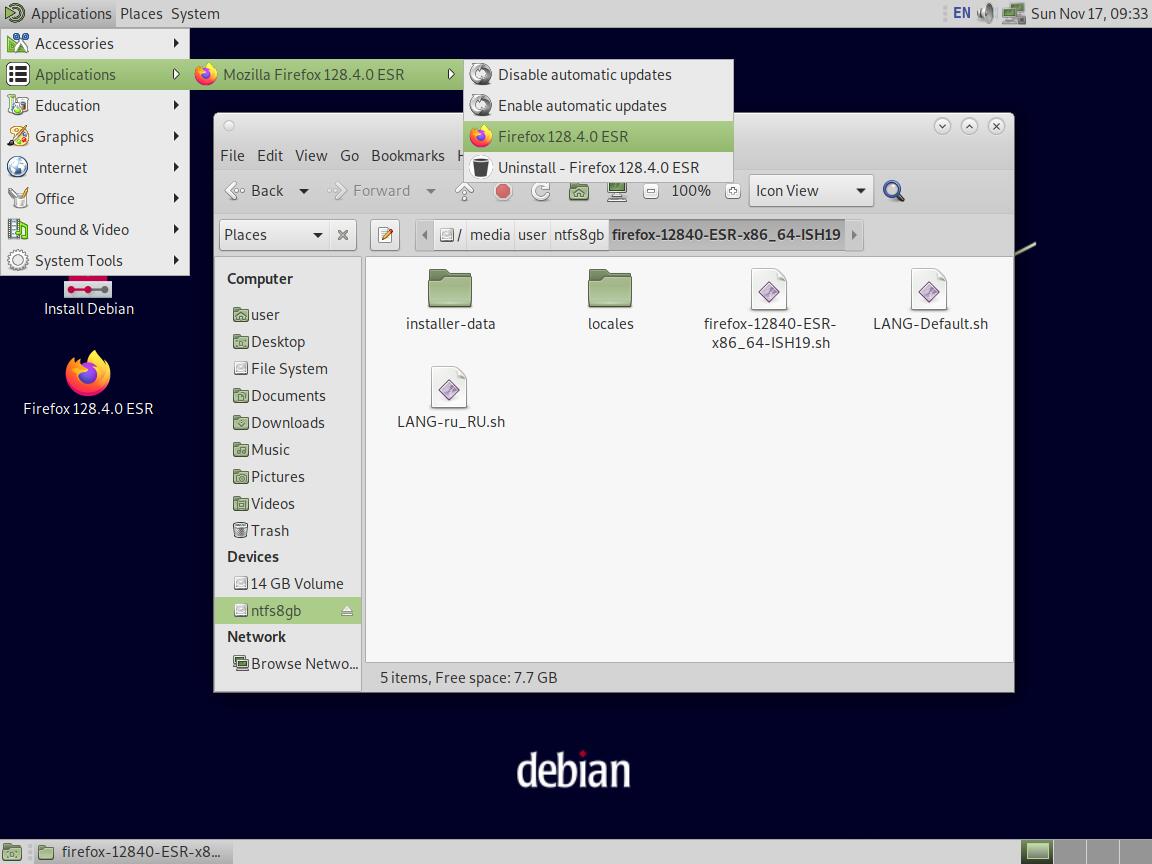Click the Computer toolbar icon
This screenshot has width=1152, height=864.
pyautogui.click(x=617, y=191)
